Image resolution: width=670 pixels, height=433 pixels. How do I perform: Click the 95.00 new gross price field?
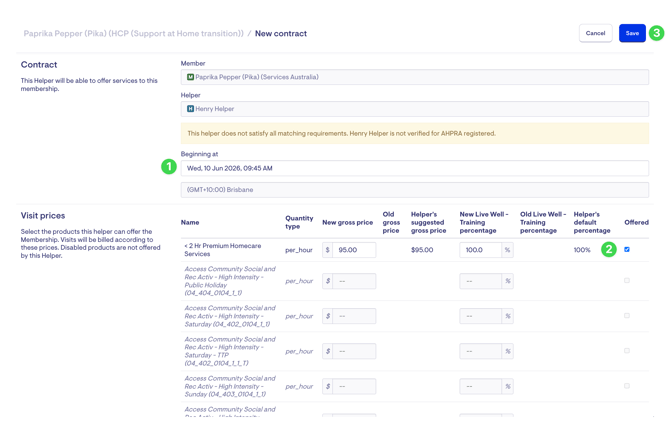pos(354,250)
